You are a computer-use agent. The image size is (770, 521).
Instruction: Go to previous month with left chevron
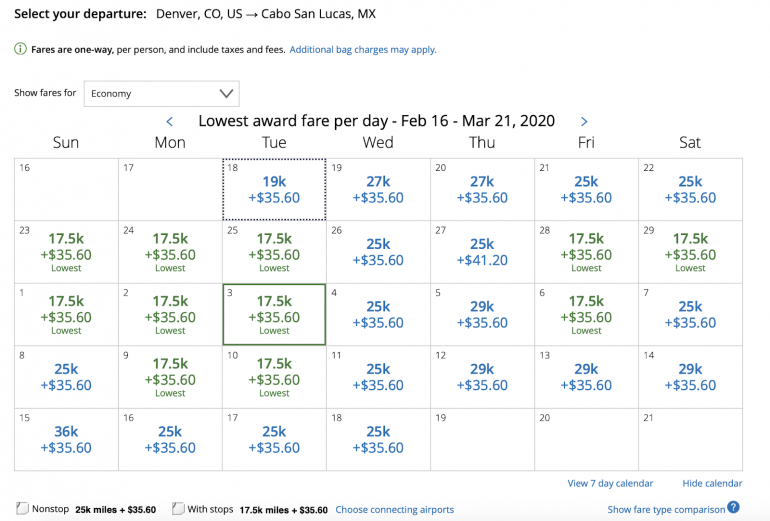(170, 122)
